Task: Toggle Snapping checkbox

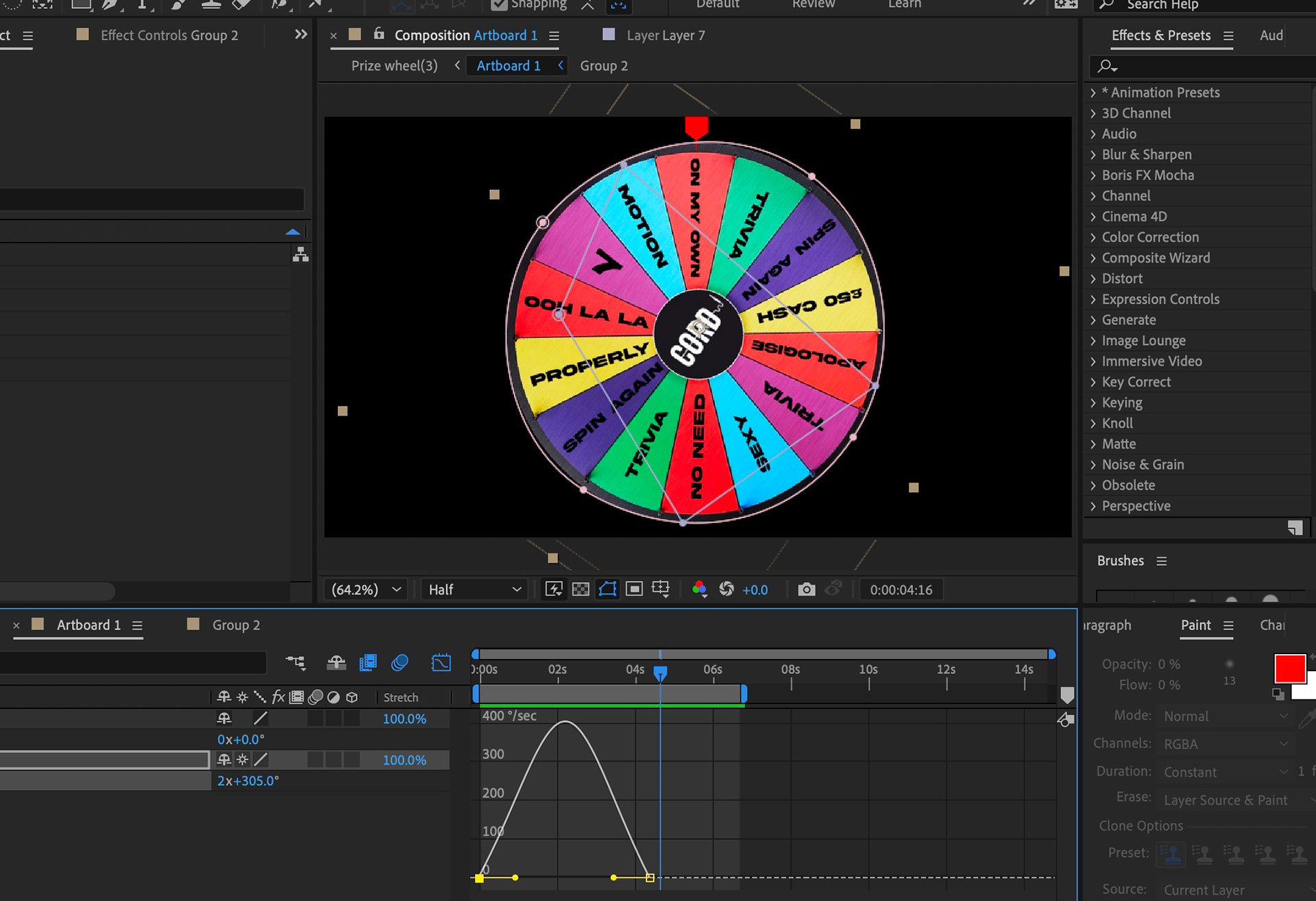Action: pyautogui.click(x=500, y=5)
